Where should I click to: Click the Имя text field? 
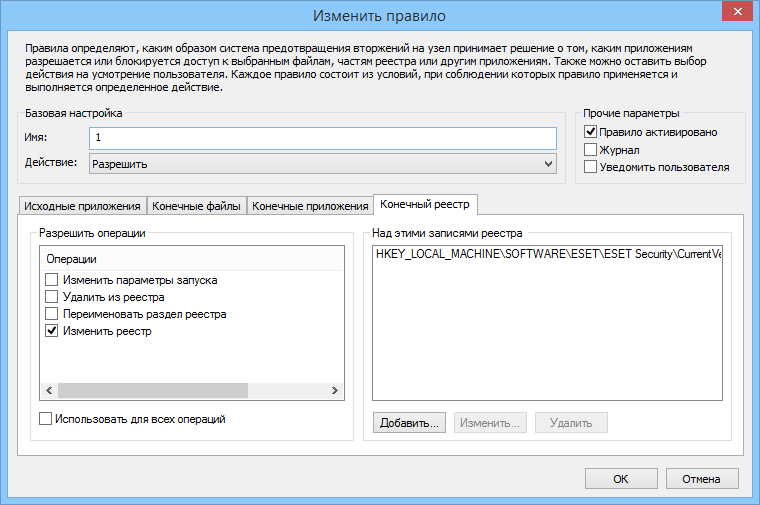[322, 138]
